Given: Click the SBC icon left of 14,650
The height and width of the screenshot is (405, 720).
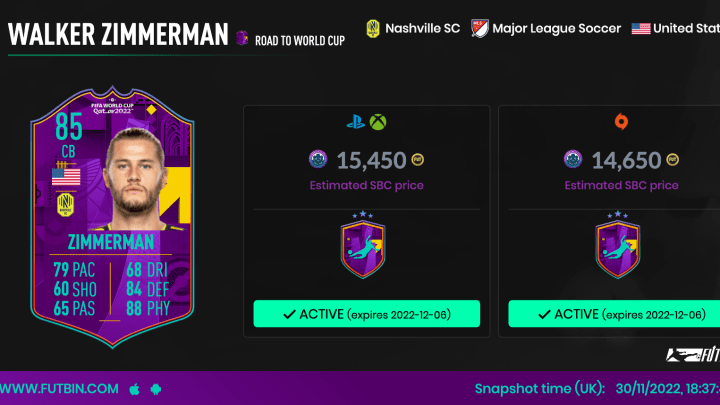Looking at the screenshot, I should point(573,159).
